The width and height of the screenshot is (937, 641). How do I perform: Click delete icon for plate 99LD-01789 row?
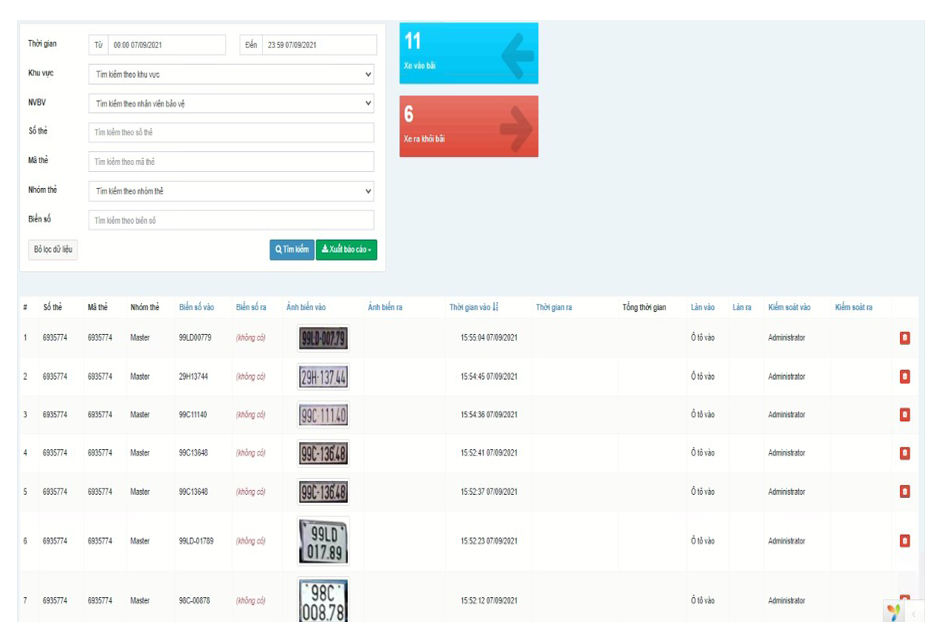coord(904,541)
